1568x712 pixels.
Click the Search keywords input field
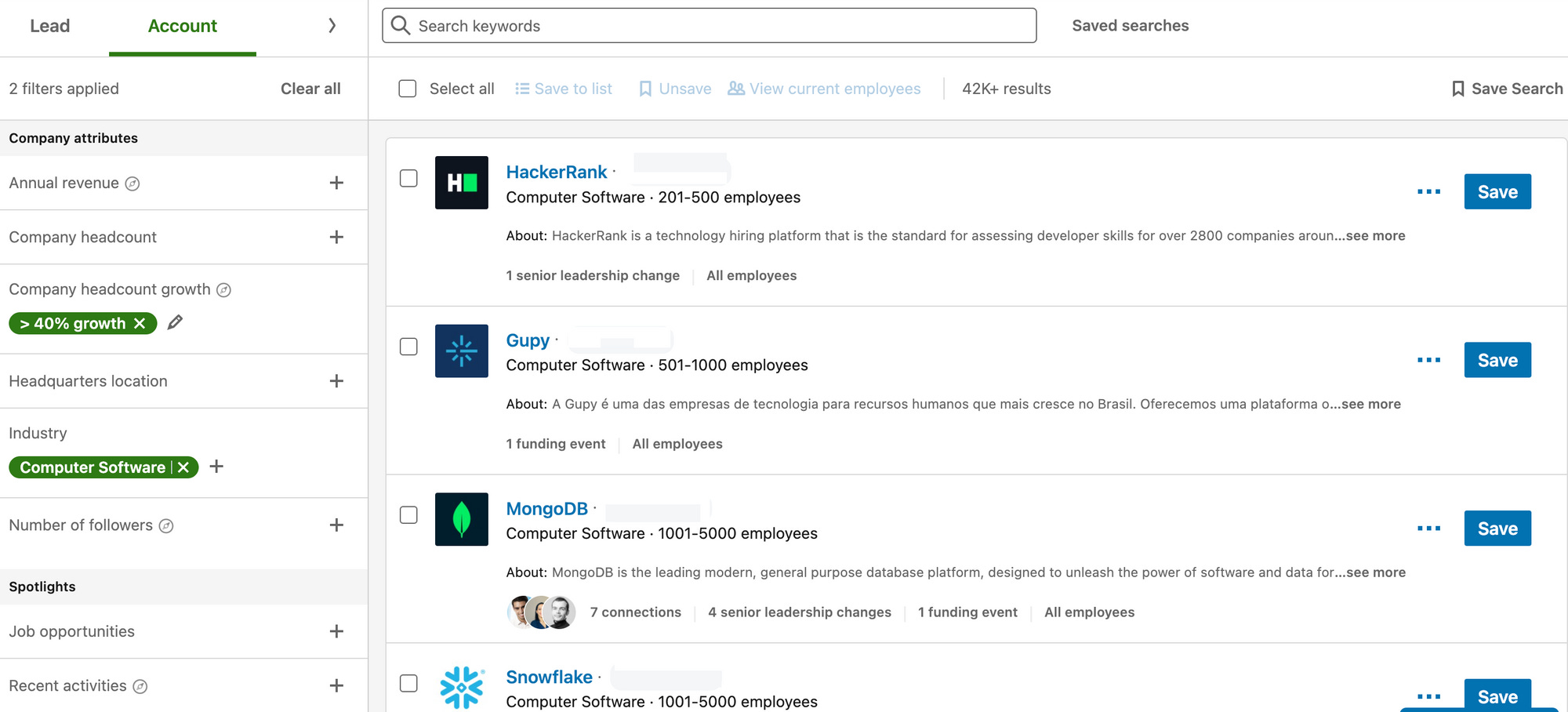(x=710, y=26)
